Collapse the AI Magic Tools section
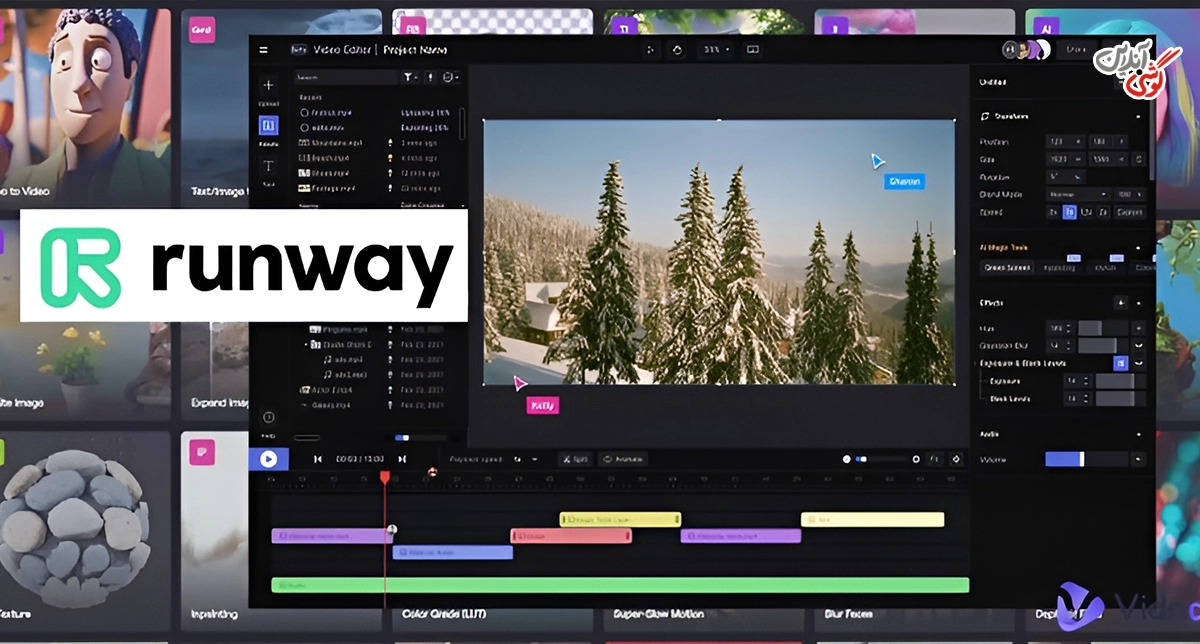 point(1138,247)
